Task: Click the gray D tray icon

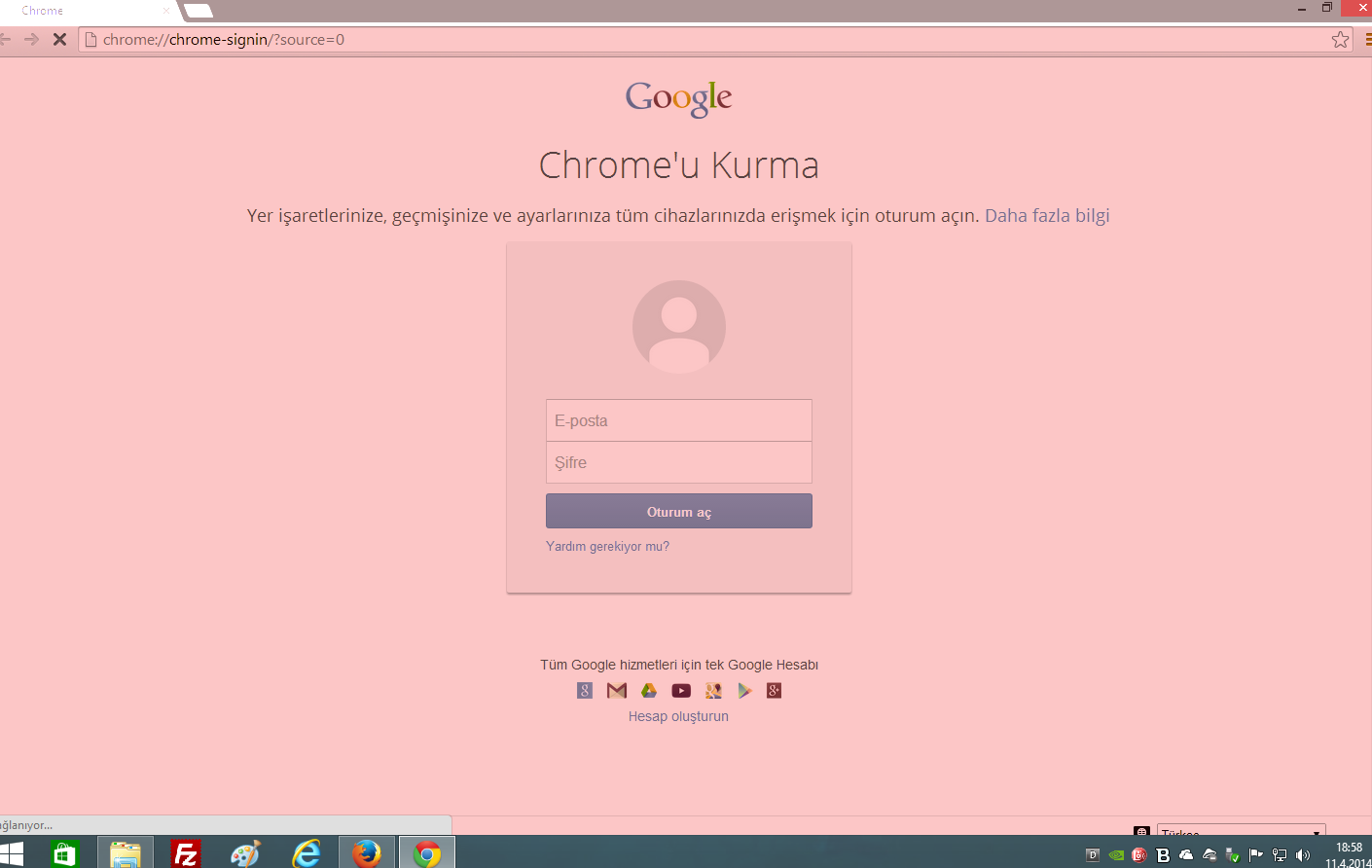Action: [x=1093, y=855]
